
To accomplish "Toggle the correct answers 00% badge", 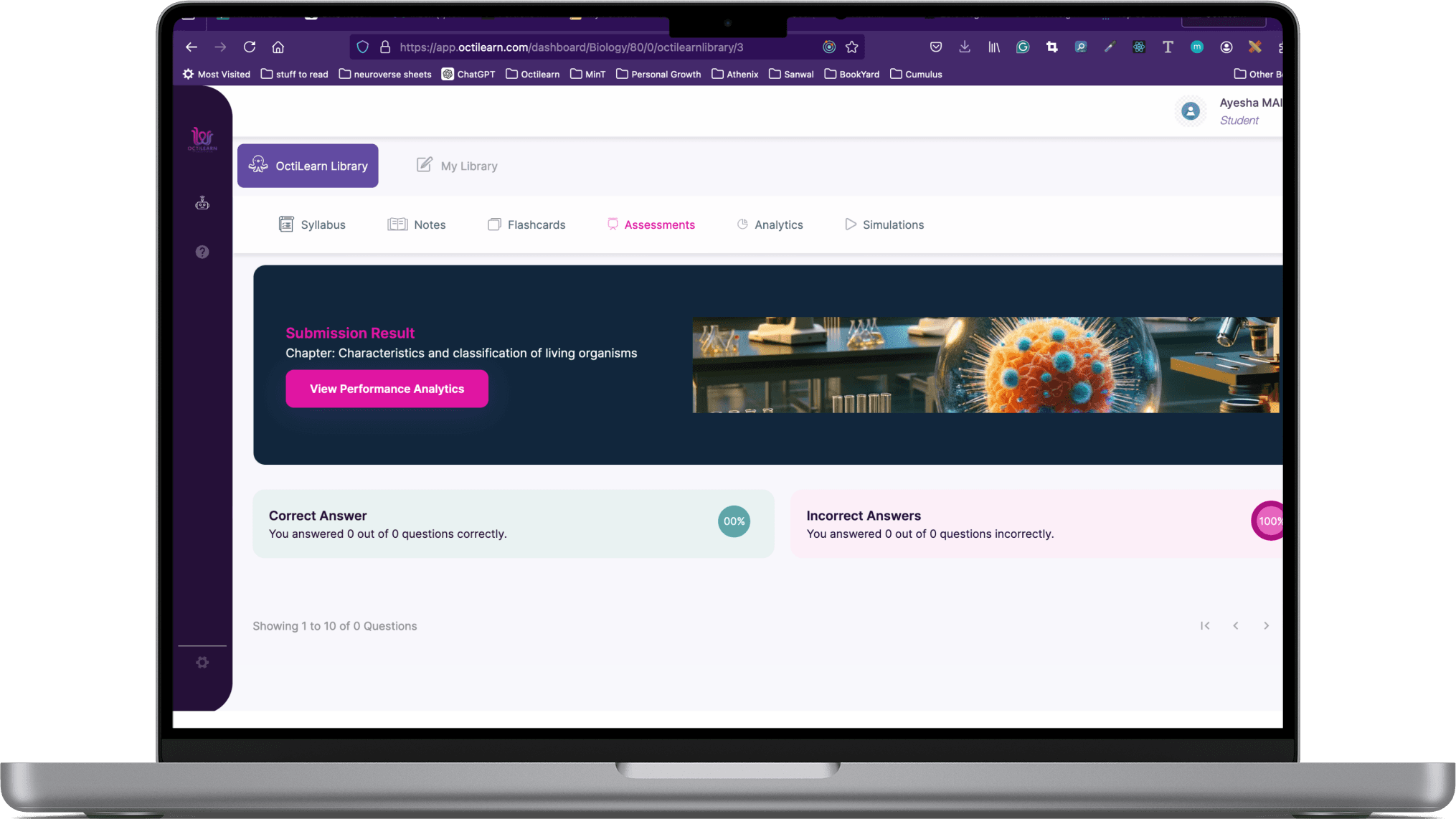I will coord(734,521).
